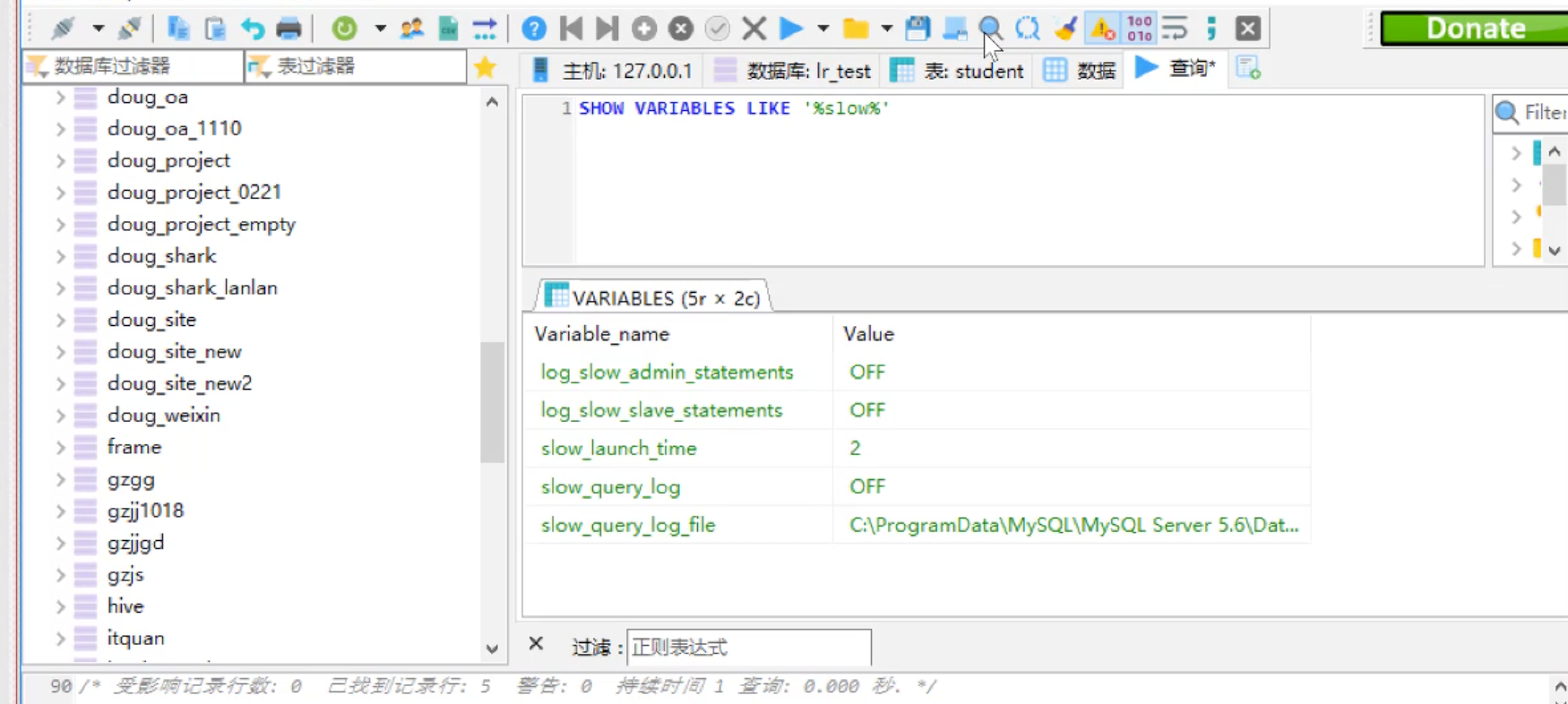Click the insert row plus icon
Image resolution: width=1568 pixels, height=704 pixels.
pos(643,29)
